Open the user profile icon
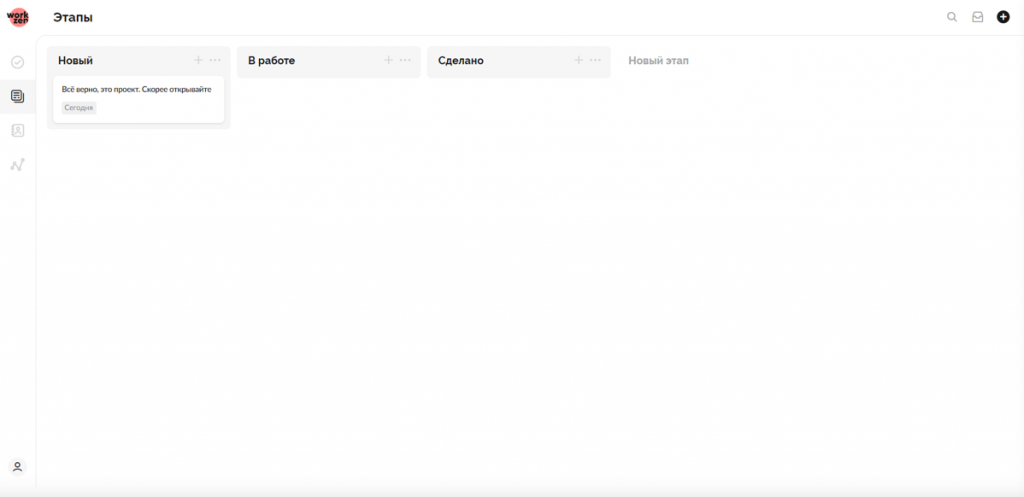Screen dimensions: 1024x497 [18, 467]
